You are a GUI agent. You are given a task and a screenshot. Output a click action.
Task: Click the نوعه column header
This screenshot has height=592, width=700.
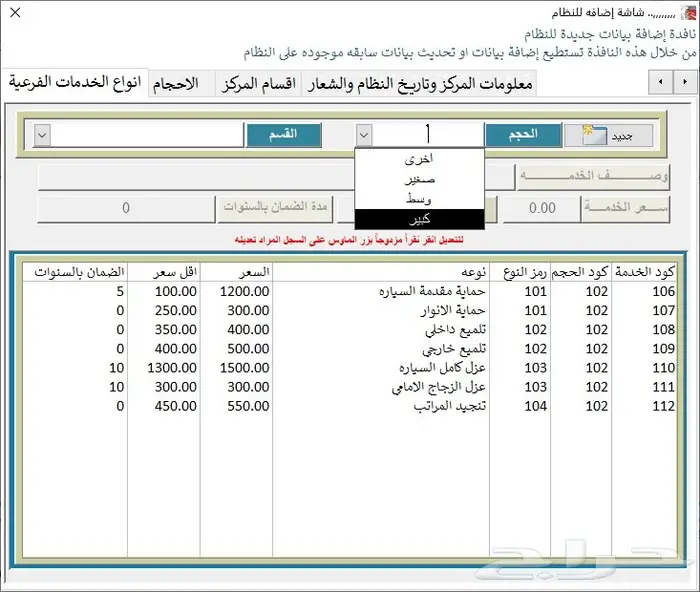381,272
